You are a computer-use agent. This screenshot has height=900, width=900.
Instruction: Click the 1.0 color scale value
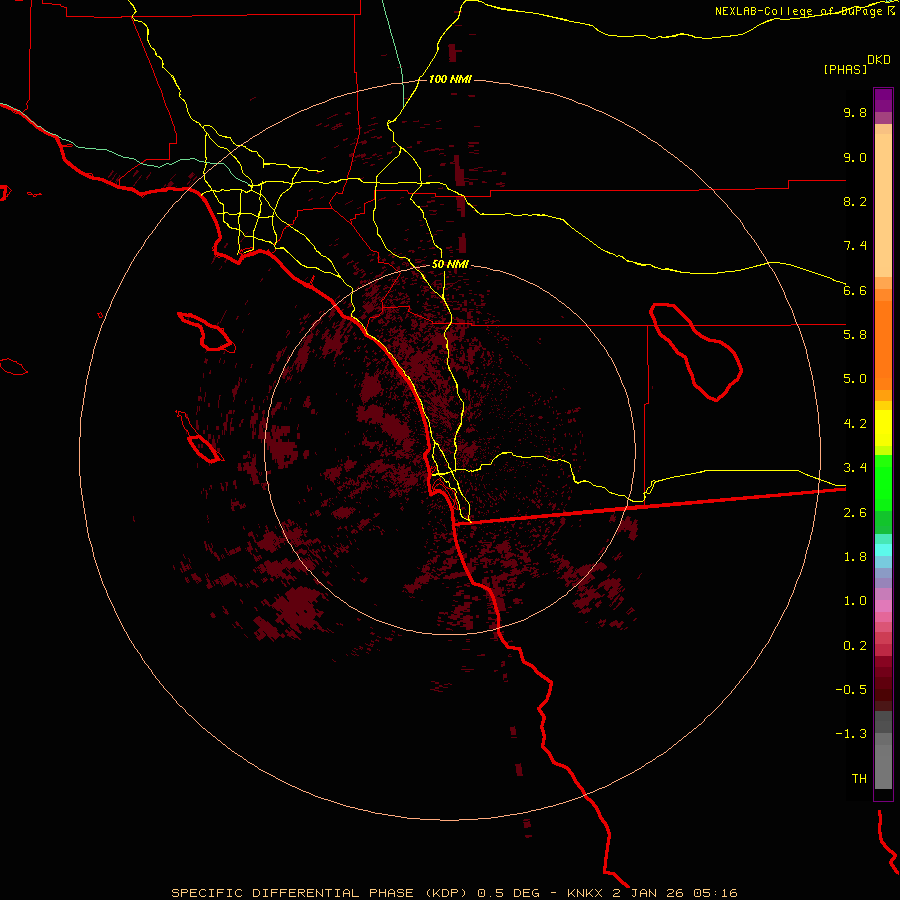click(x=855, y=601)
